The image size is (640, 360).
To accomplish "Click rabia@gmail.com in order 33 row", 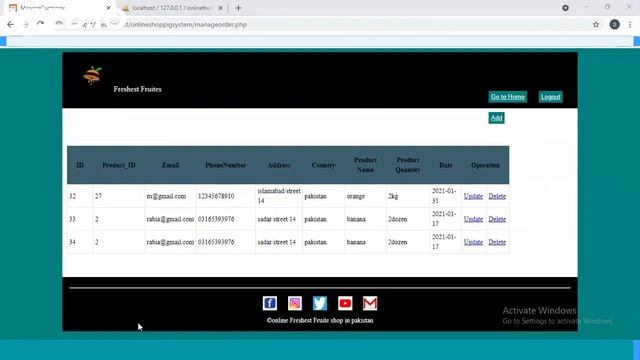I will [x=170, y=219].
